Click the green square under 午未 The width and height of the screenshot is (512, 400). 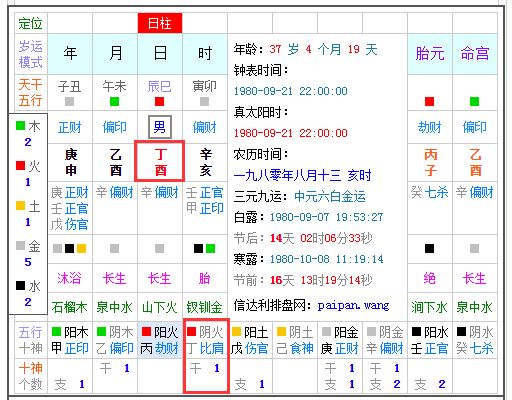tap(114, 101)
